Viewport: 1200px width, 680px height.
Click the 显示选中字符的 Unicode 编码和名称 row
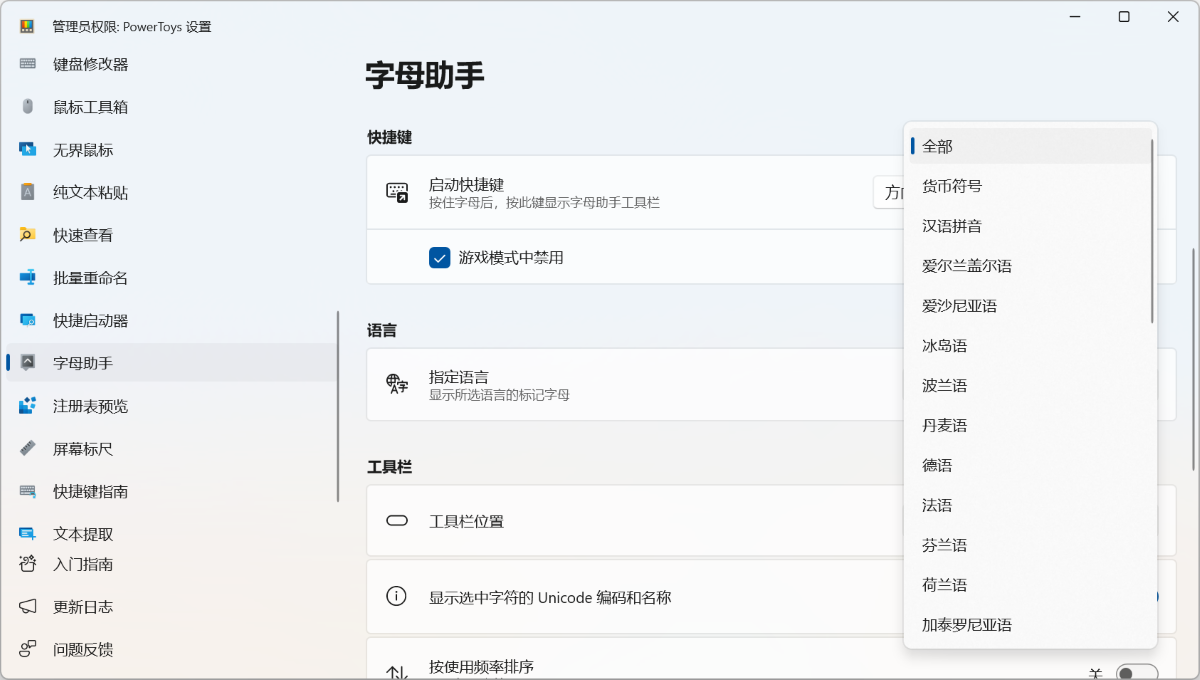point(771,597)
